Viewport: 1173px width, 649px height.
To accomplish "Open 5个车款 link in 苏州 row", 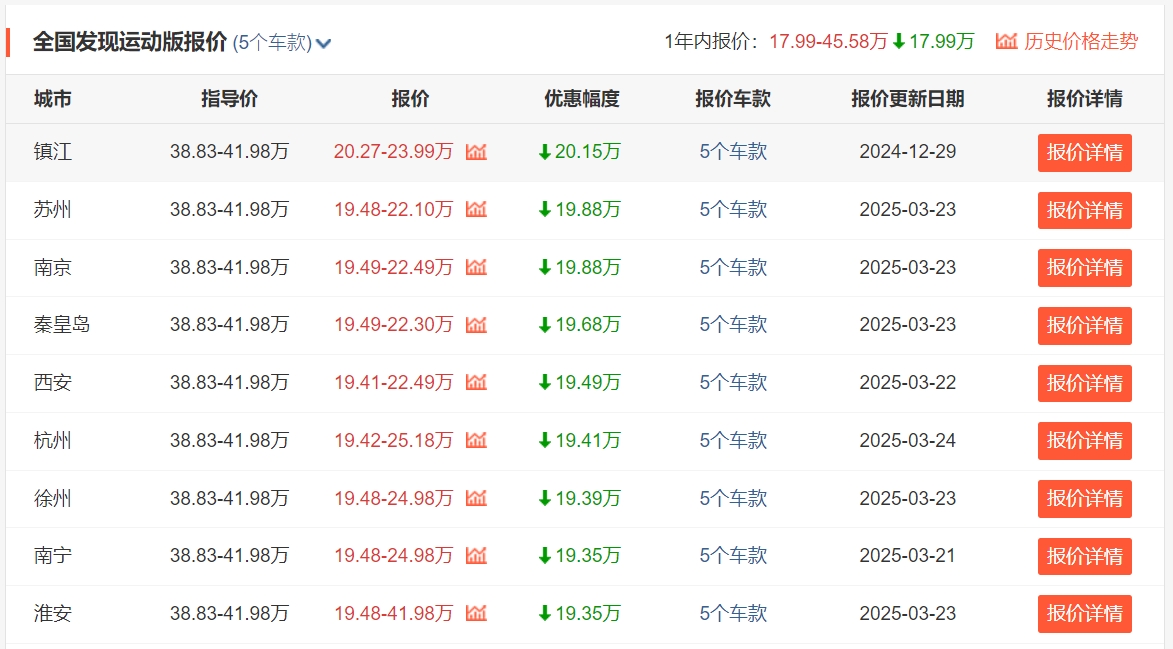I will click(733, 209).
